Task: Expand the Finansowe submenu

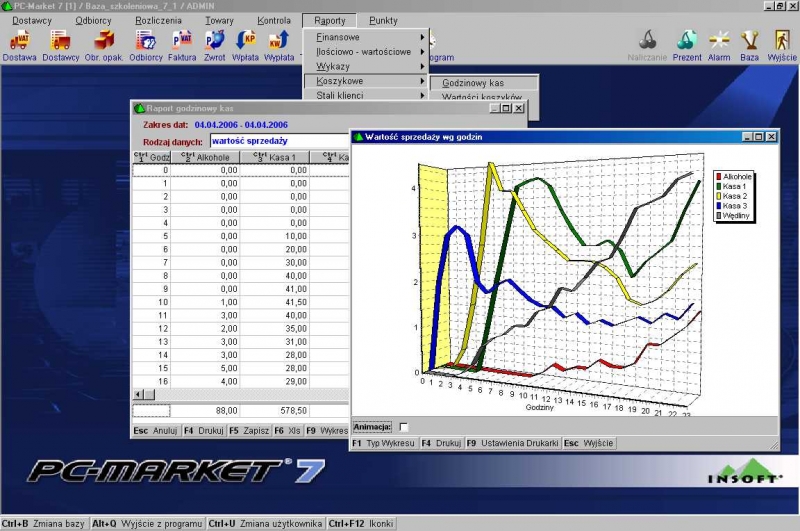Action: (x=366, y=37)
